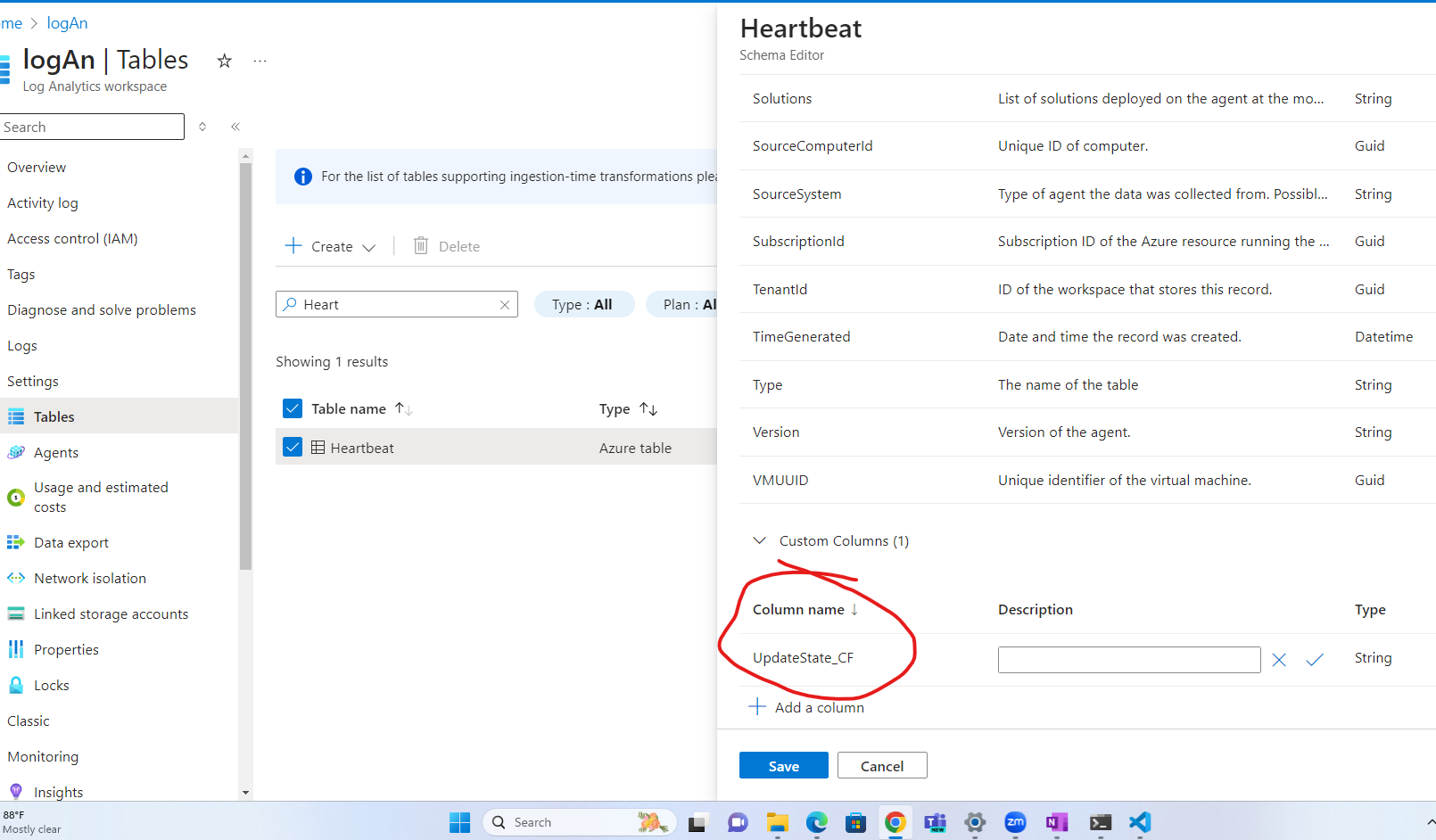Select the TimeGenerated column row
Image resolution: width=1436 pixels, height=840 pixels.
(x=1087, y=336)
